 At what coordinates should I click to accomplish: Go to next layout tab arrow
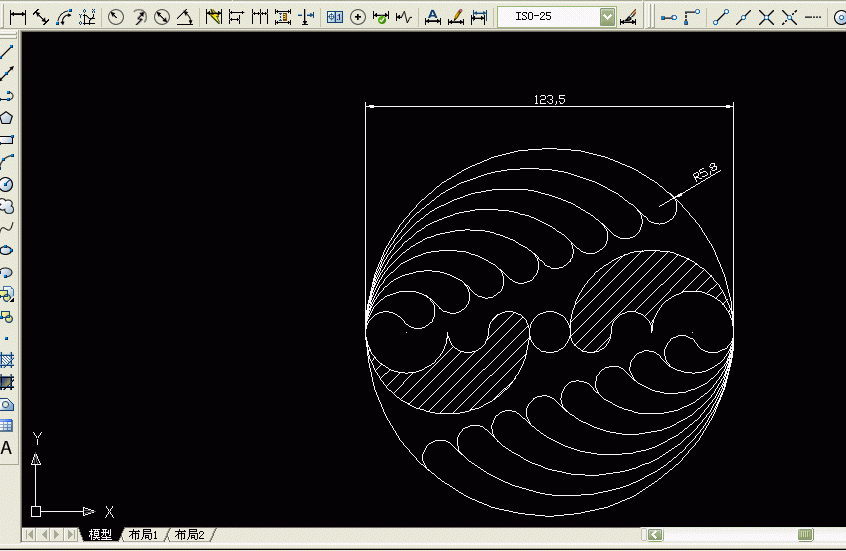(57, 534)
